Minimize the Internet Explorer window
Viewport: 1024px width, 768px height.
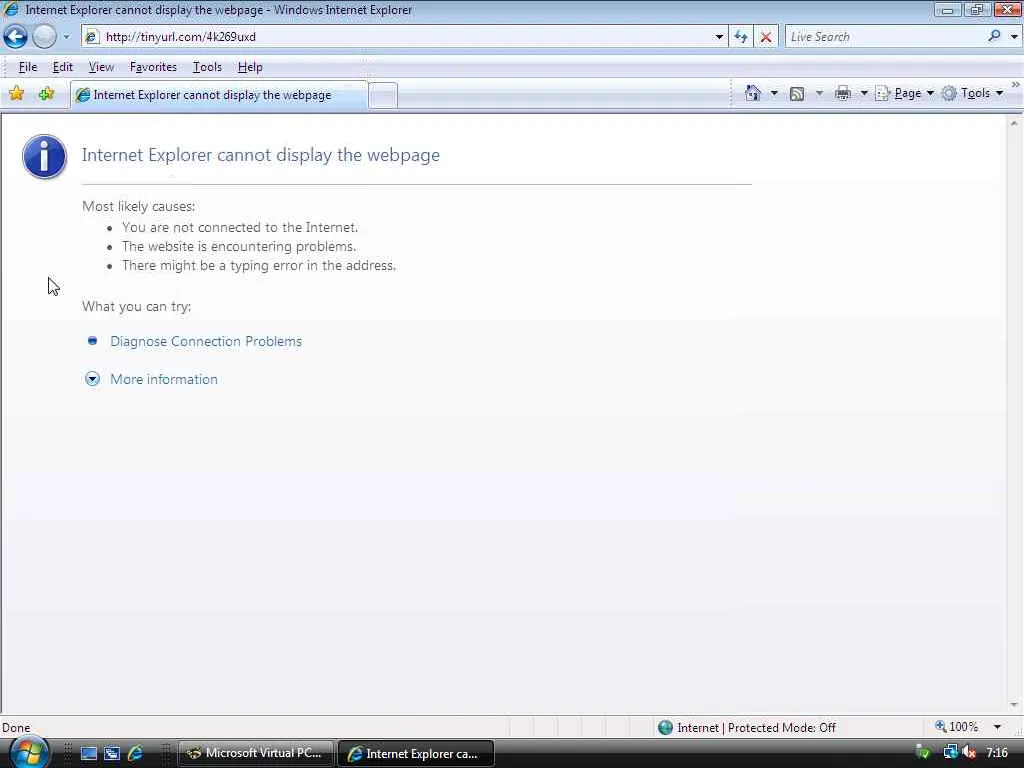coord(947,10)
